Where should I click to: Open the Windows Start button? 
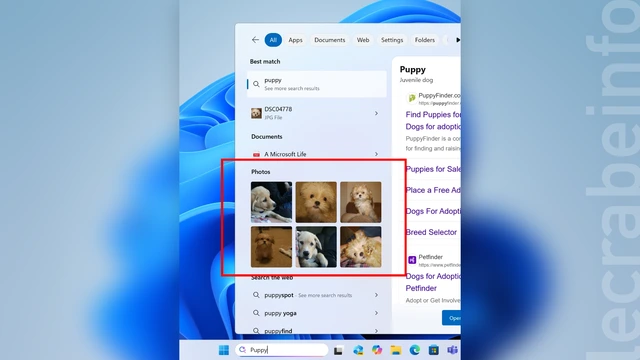(x=224, y=350)
